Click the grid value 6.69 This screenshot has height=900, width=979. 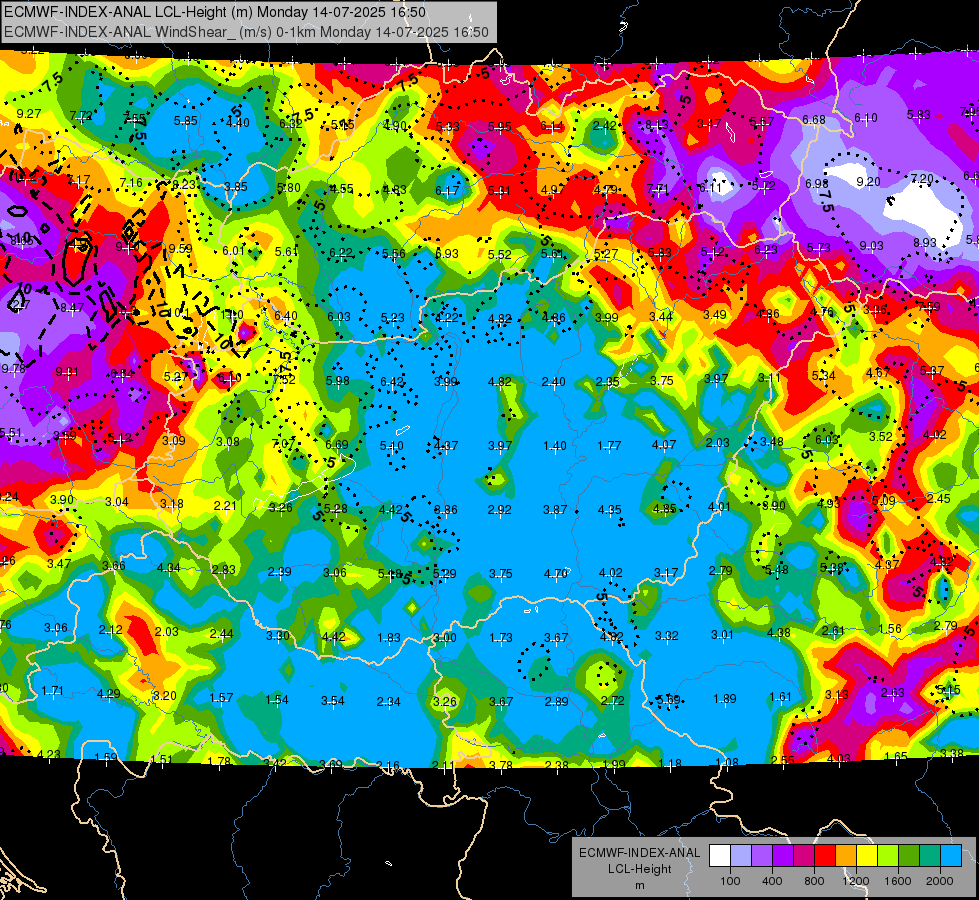(337, 445)
